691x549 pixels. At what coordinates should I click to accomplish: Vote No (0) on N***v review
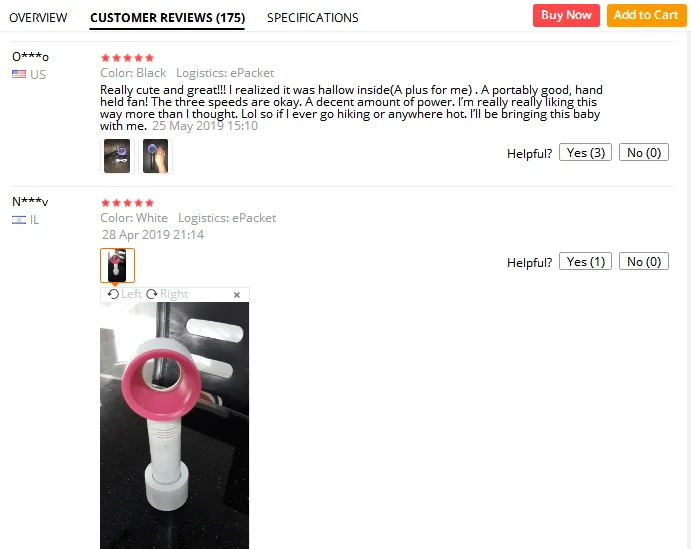644,261
